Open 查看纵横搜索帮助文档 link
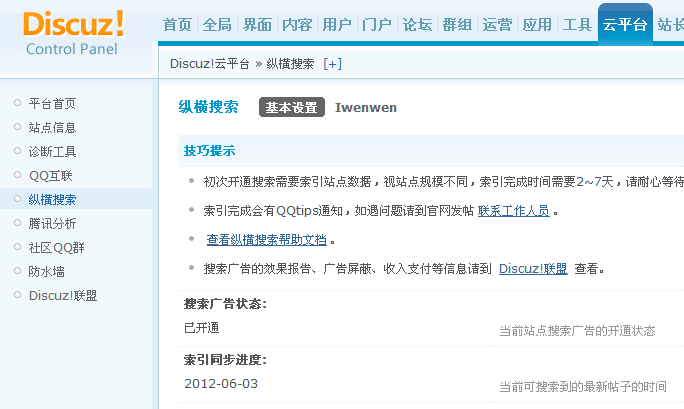Viewport: 684px width, 409px height. [267, 239]
